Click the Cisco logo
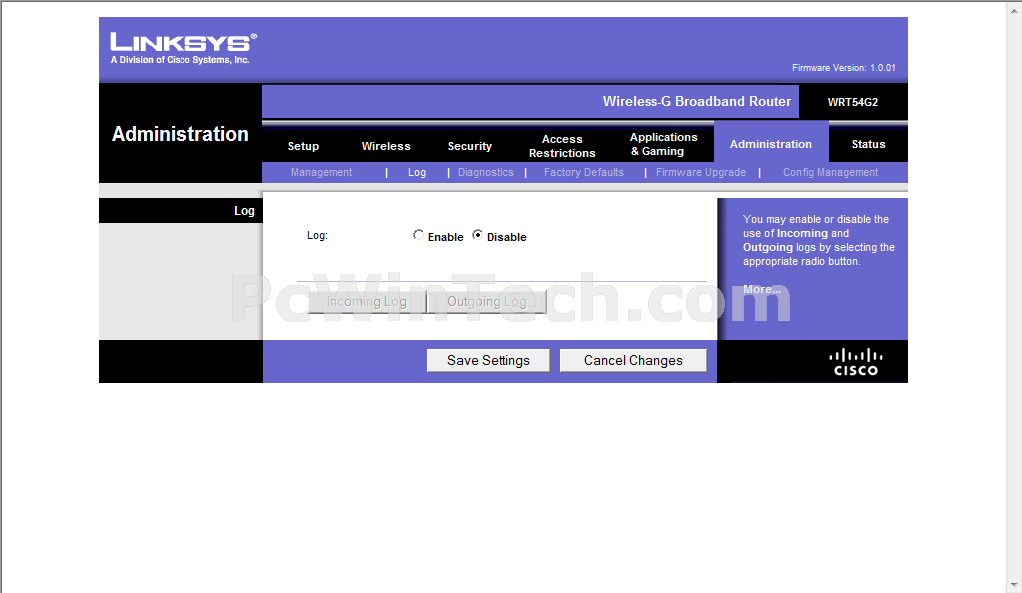Screen dimensions: 1022x593 tap(856, 362)
